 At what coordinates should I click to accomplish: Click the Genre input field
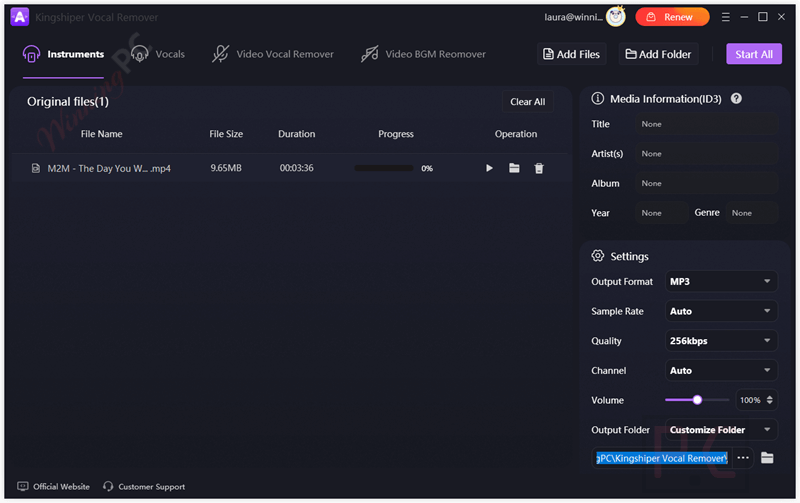752,213
